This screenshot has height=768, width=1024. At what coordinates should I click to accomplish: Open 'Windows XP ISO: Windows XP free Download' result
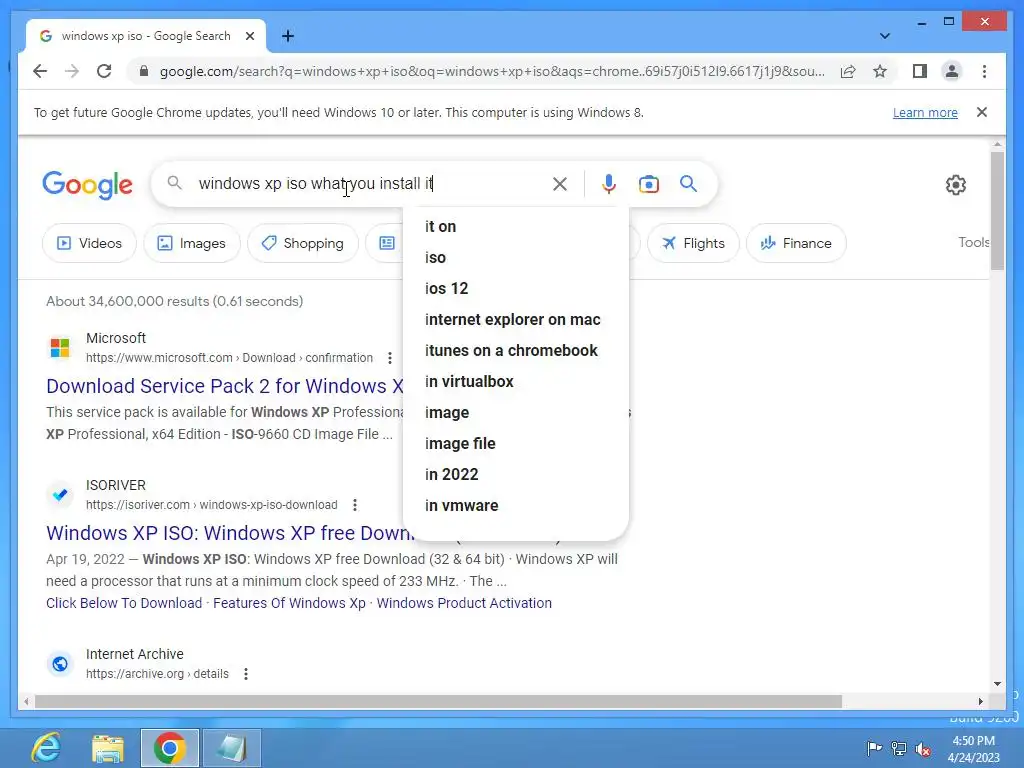[229, 533]
